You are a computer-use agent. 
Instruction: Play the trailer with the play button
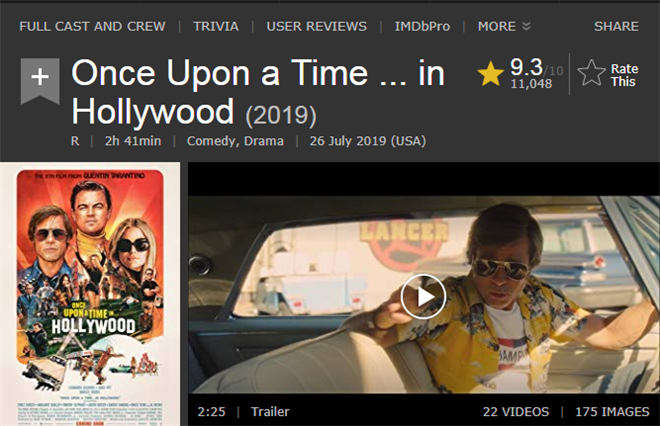pos(423,295)
